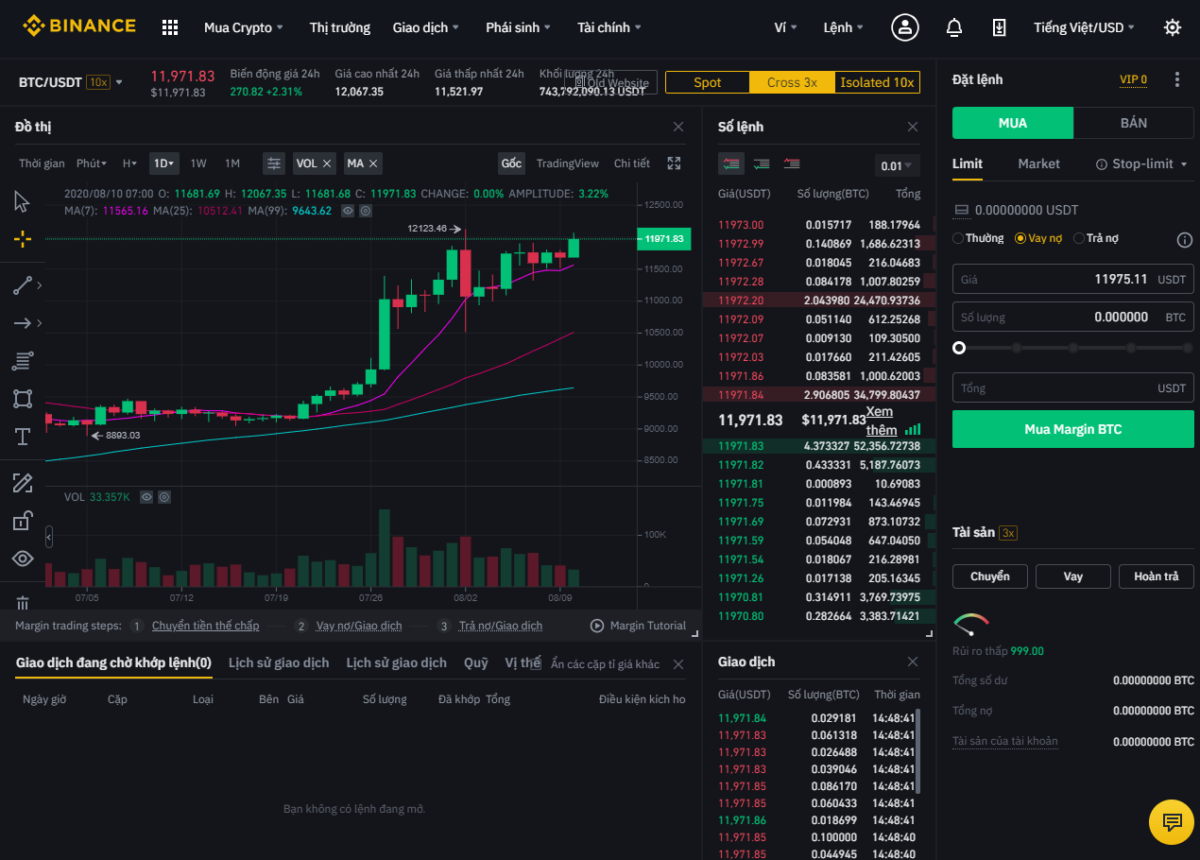Show bids-only order book view

pos(761,164)
